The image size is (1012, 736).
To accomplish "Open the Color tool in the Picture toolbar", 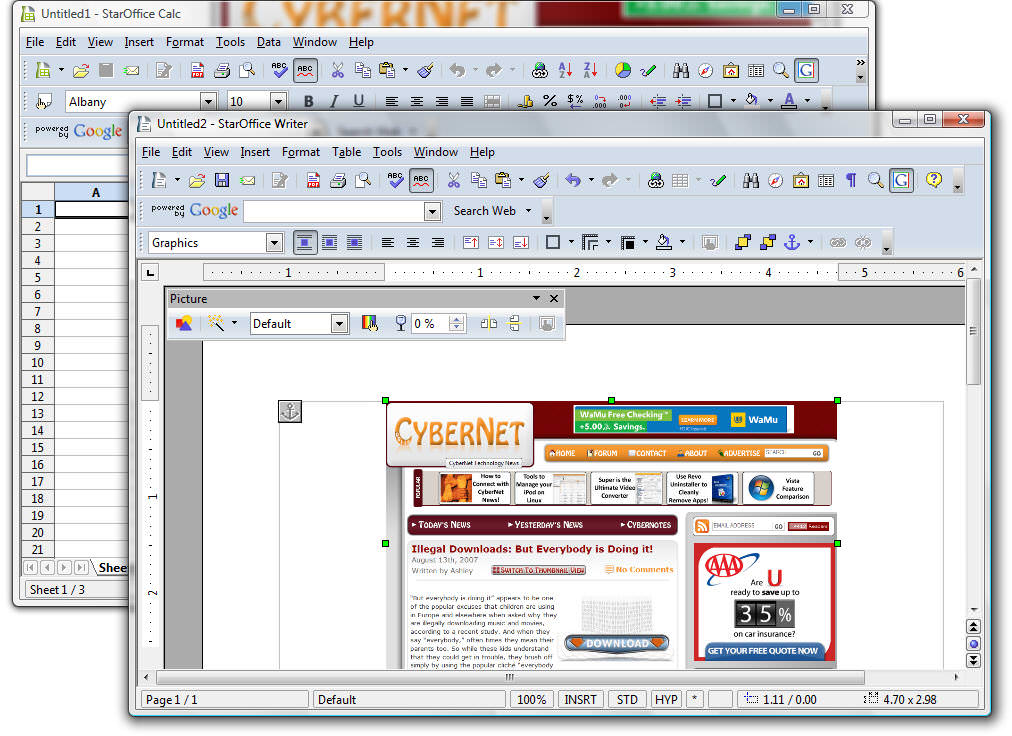I will [x=369, y=323].
